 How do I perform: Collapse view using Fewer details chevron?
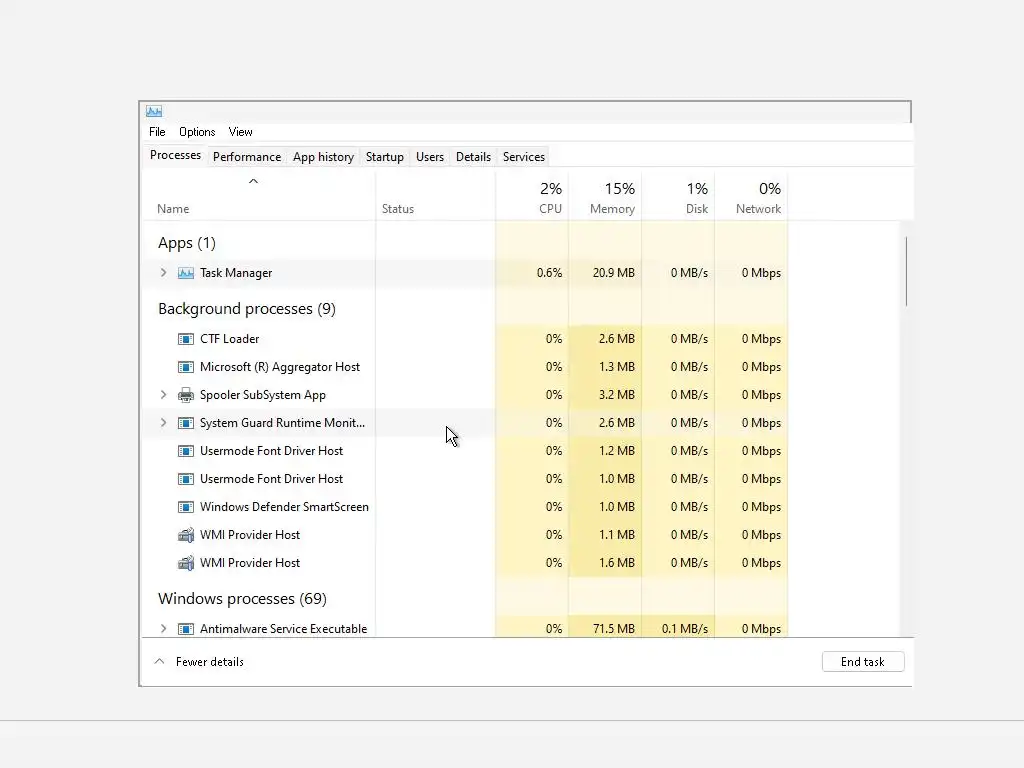pos(159,662)
